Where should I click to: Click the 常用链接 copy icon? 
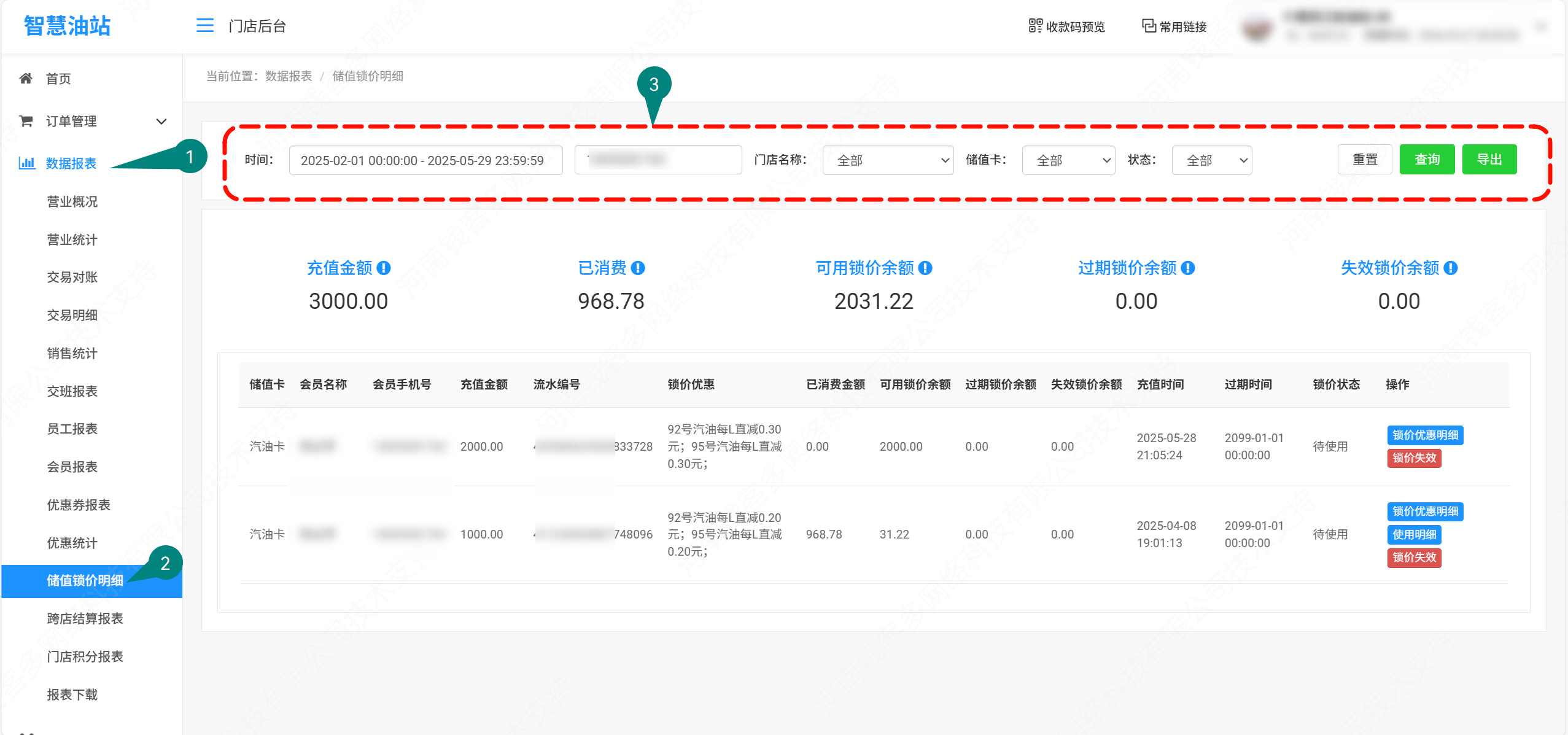1148,26
